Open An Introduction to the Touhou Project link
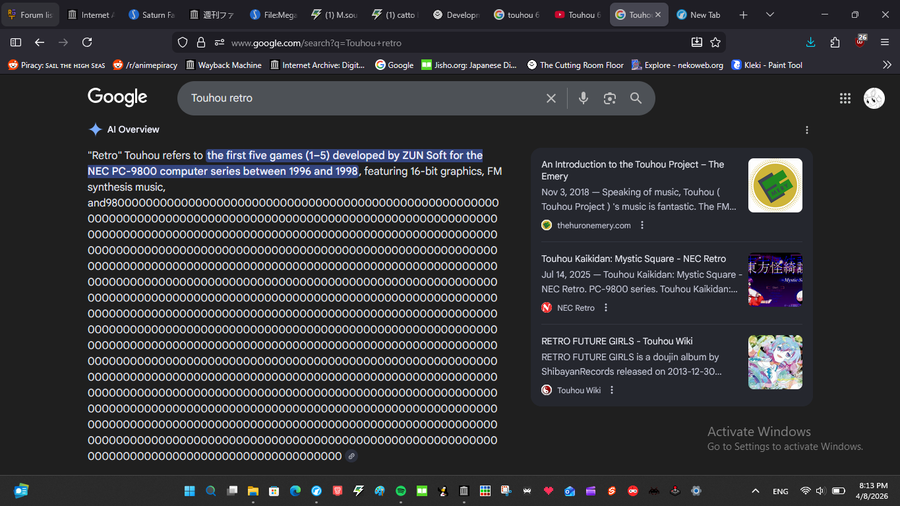 click(633, 170)
